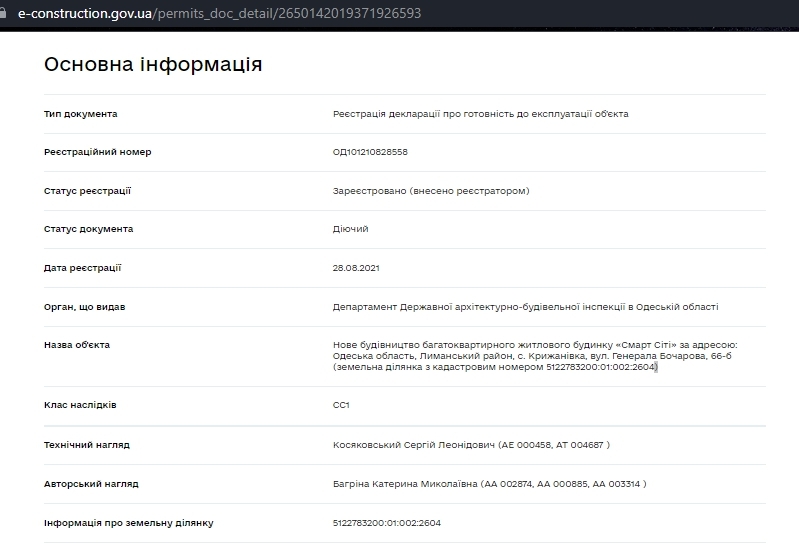This screenshot has height=560, width=799.
Task: Click the 'Статус документа' label
Action: (88, 229)
